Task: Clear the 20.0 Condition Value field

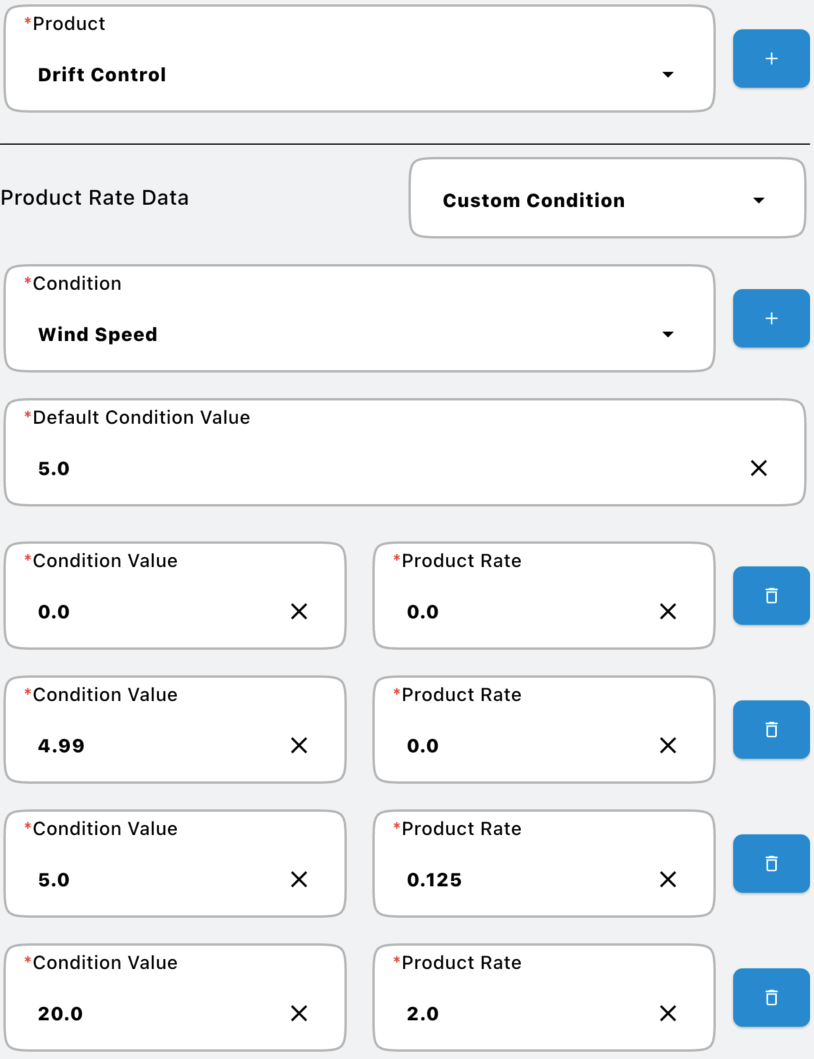Action: tap(298, 1014)
